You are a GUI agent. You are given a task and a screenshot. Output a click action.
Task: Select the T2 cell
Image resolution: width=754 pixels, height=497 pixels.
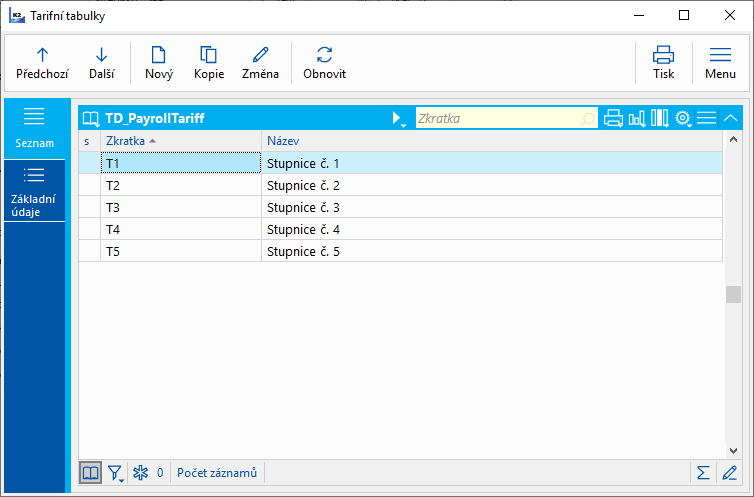(x=181, y=185)
